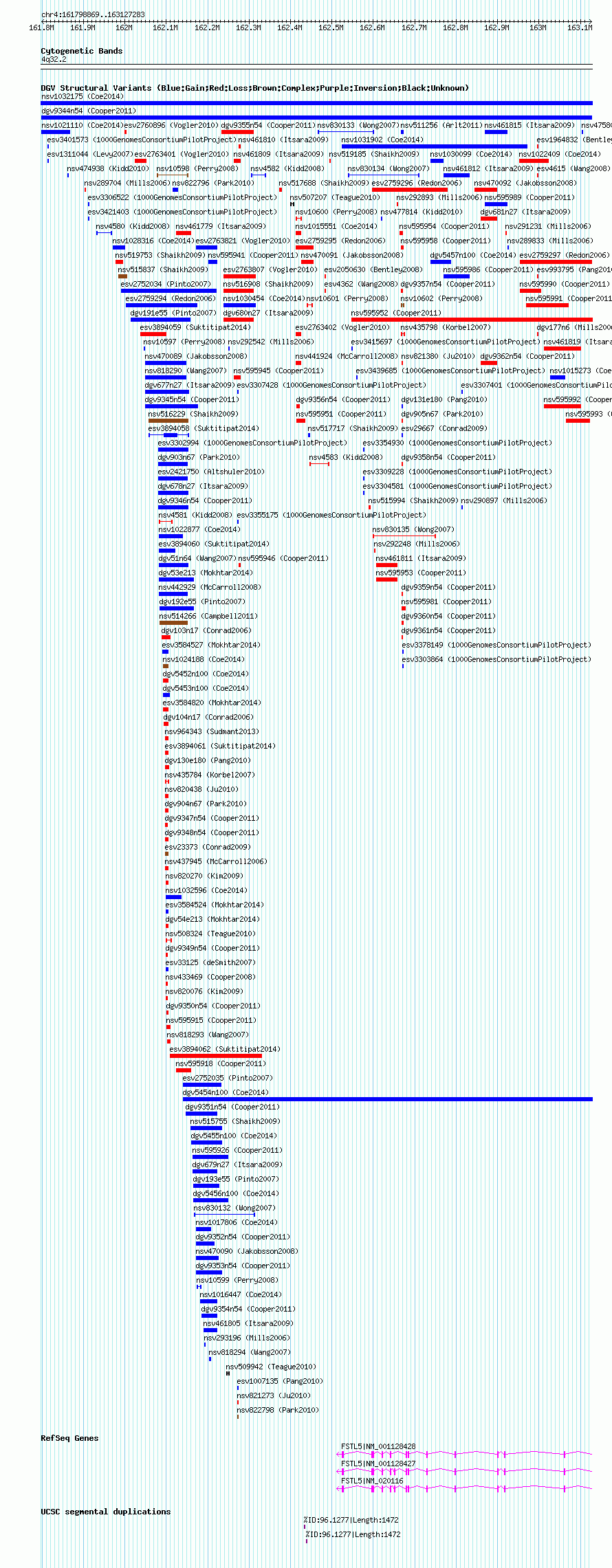Select the brown bar under nsv514266 (Campbell2011)

173,623
